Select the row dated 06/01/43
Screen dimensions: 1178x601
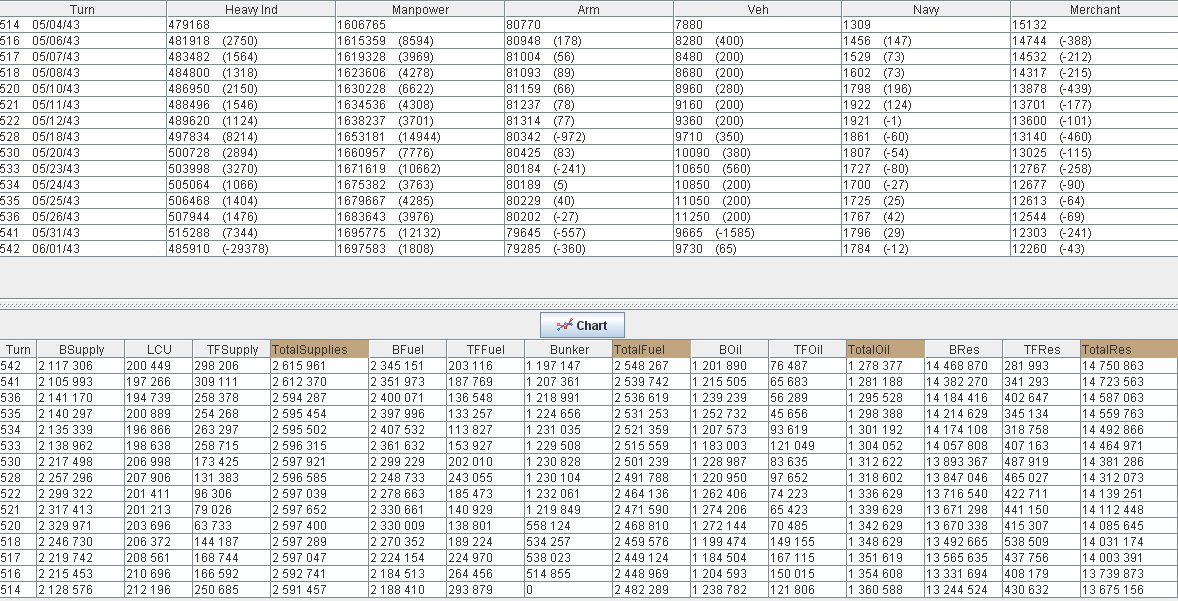[x=589, y=249]
